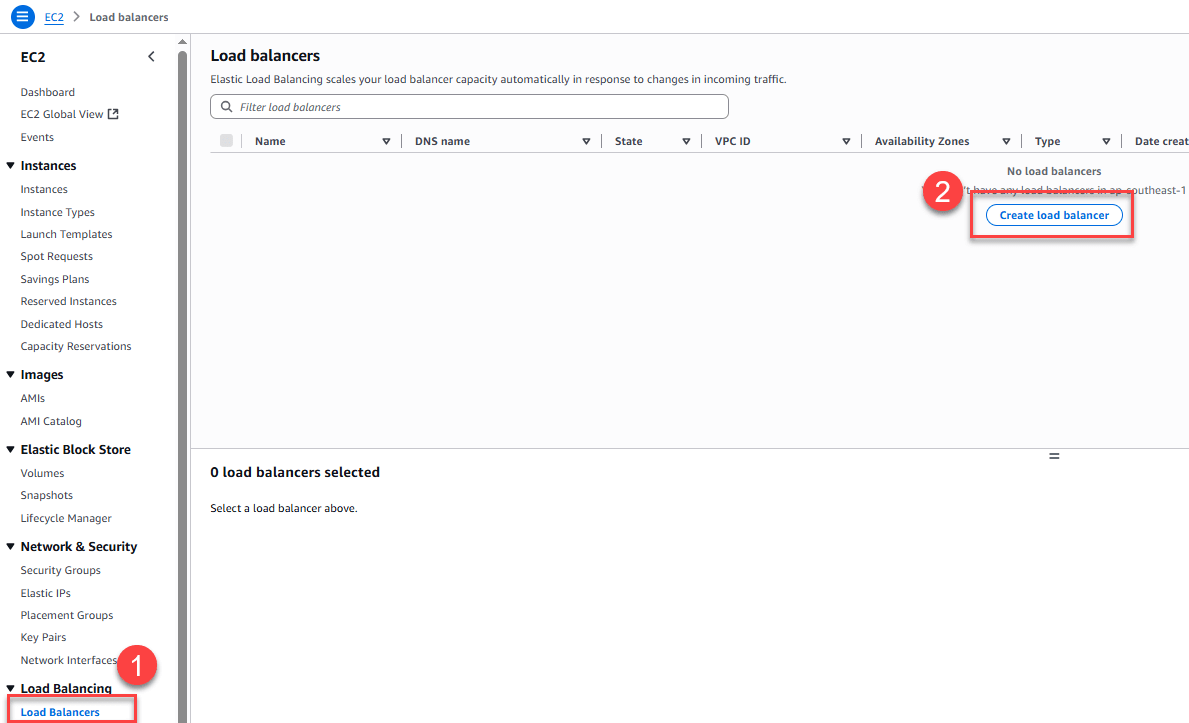This screenshot has width=1189, height=723.
Task: Click the search magnifier in filter field
Action: [226, 106]
